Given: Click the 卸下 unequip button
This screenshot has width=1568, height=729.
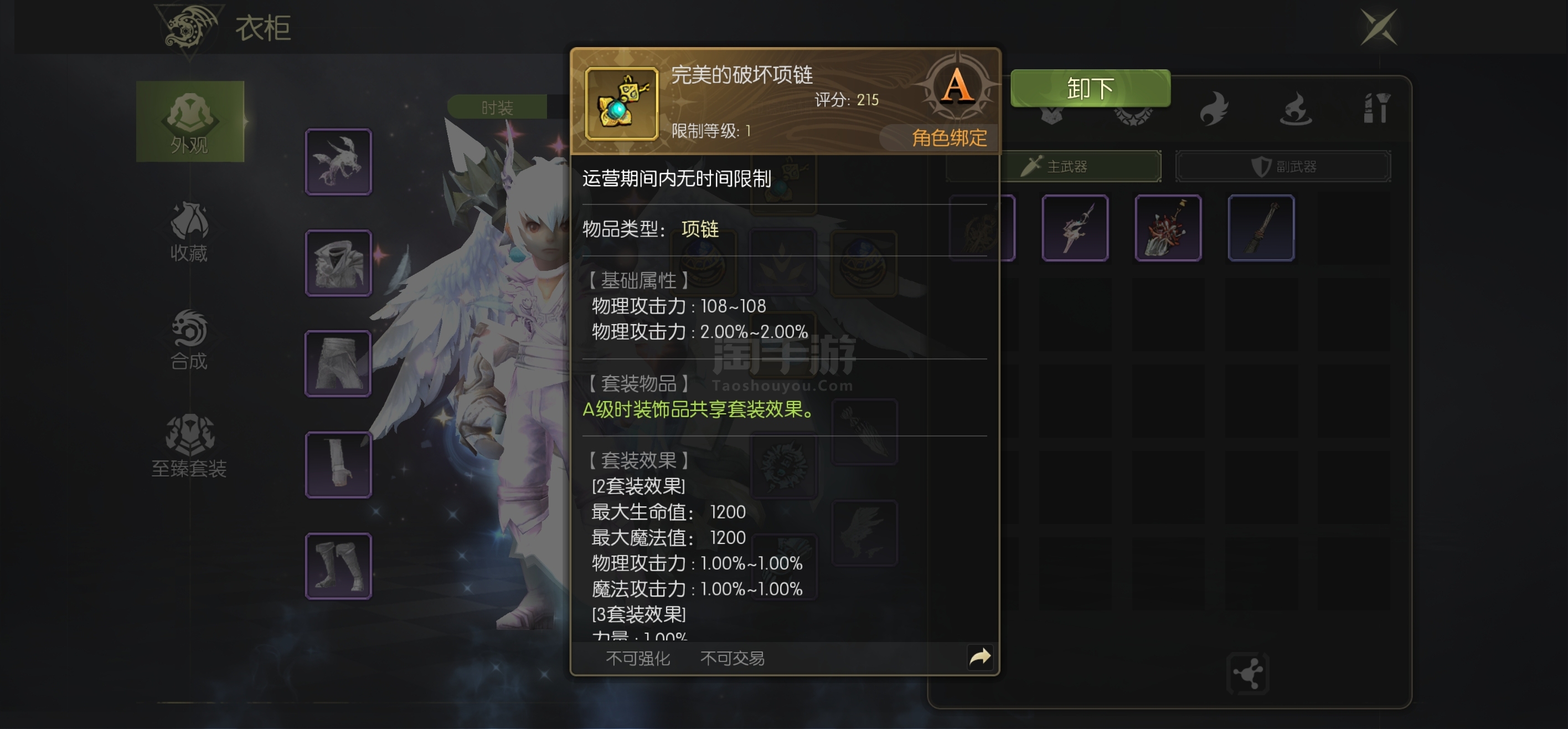Looking at the screenshot, I should 1090,88.
